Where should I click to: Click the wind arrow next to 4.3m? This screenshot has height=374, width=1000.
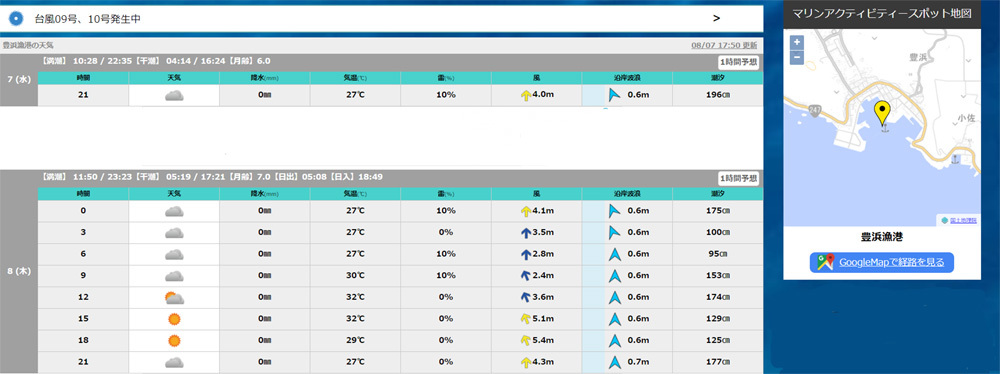click(526, 363)
